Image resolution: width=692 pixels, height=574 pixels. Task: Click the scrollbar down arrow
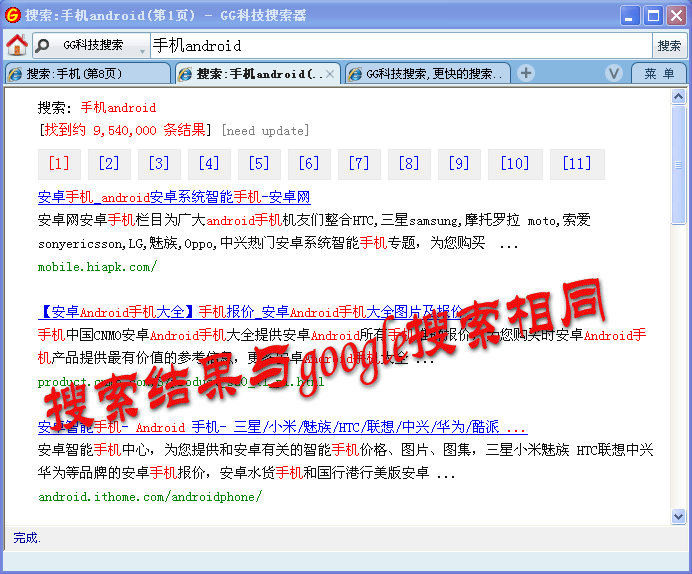click(x=679, y=516)
